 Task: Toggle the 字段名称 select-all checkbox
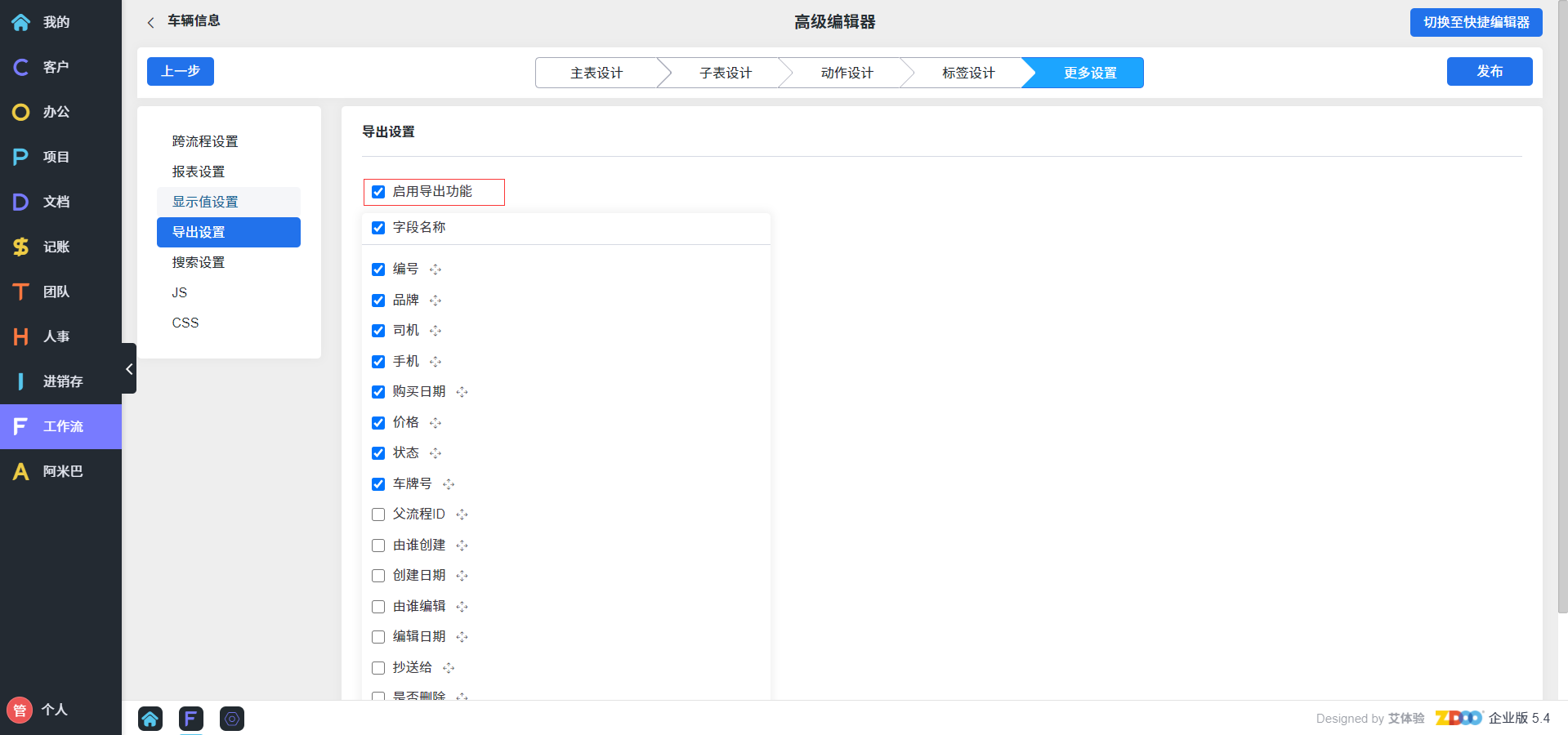(378, 228)
